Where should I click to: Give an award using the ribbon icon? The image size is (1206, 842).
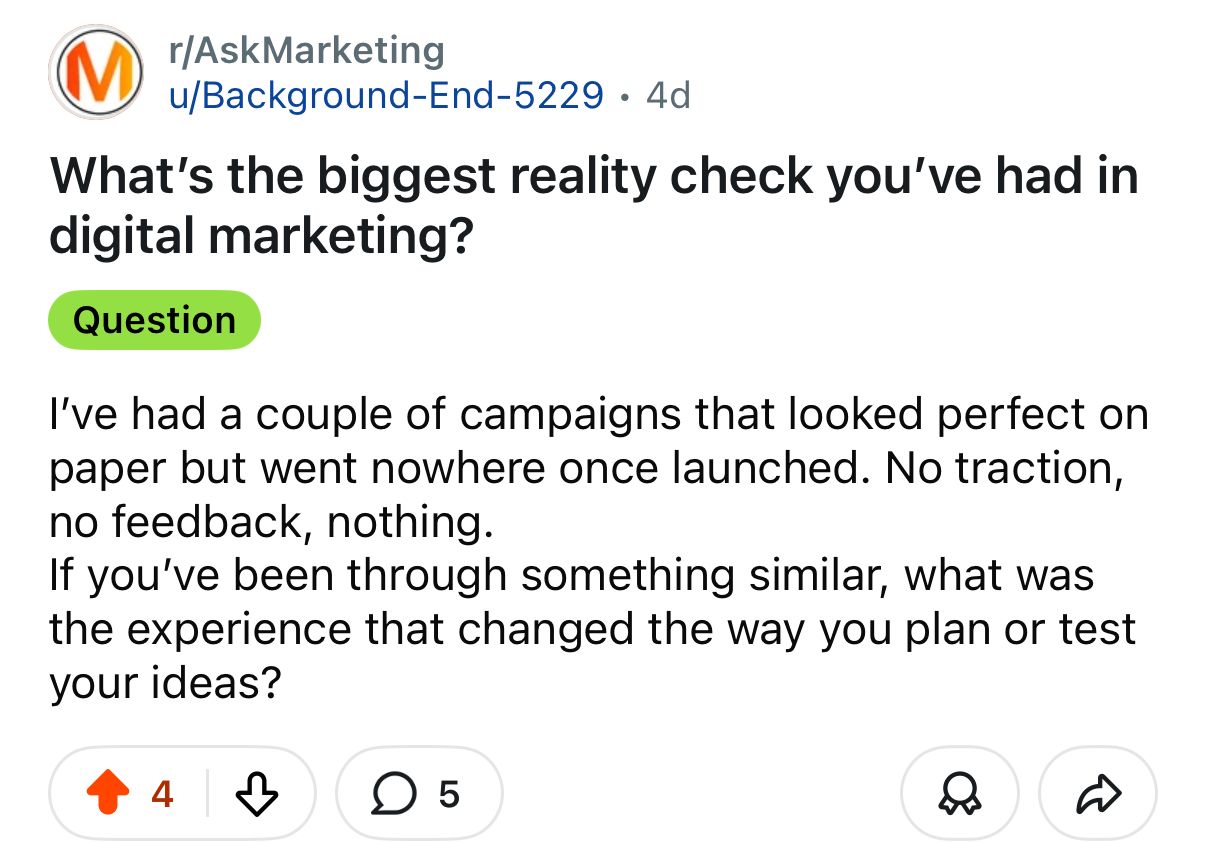(959, 794)
